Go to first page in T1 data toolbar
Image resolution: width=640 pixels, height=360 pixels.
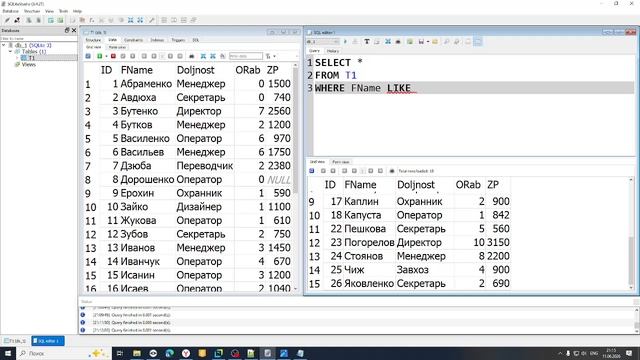(144, 56)
